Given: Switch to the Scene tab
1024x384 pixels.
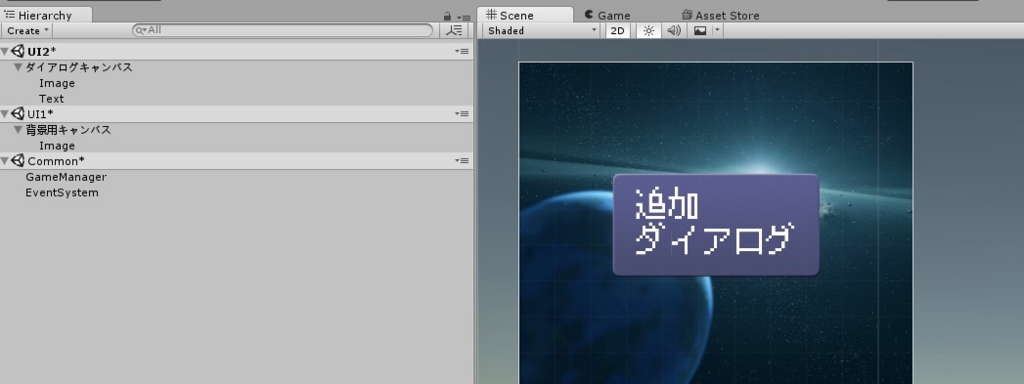Looking at the screenshot, I should (x=525, y=15).
